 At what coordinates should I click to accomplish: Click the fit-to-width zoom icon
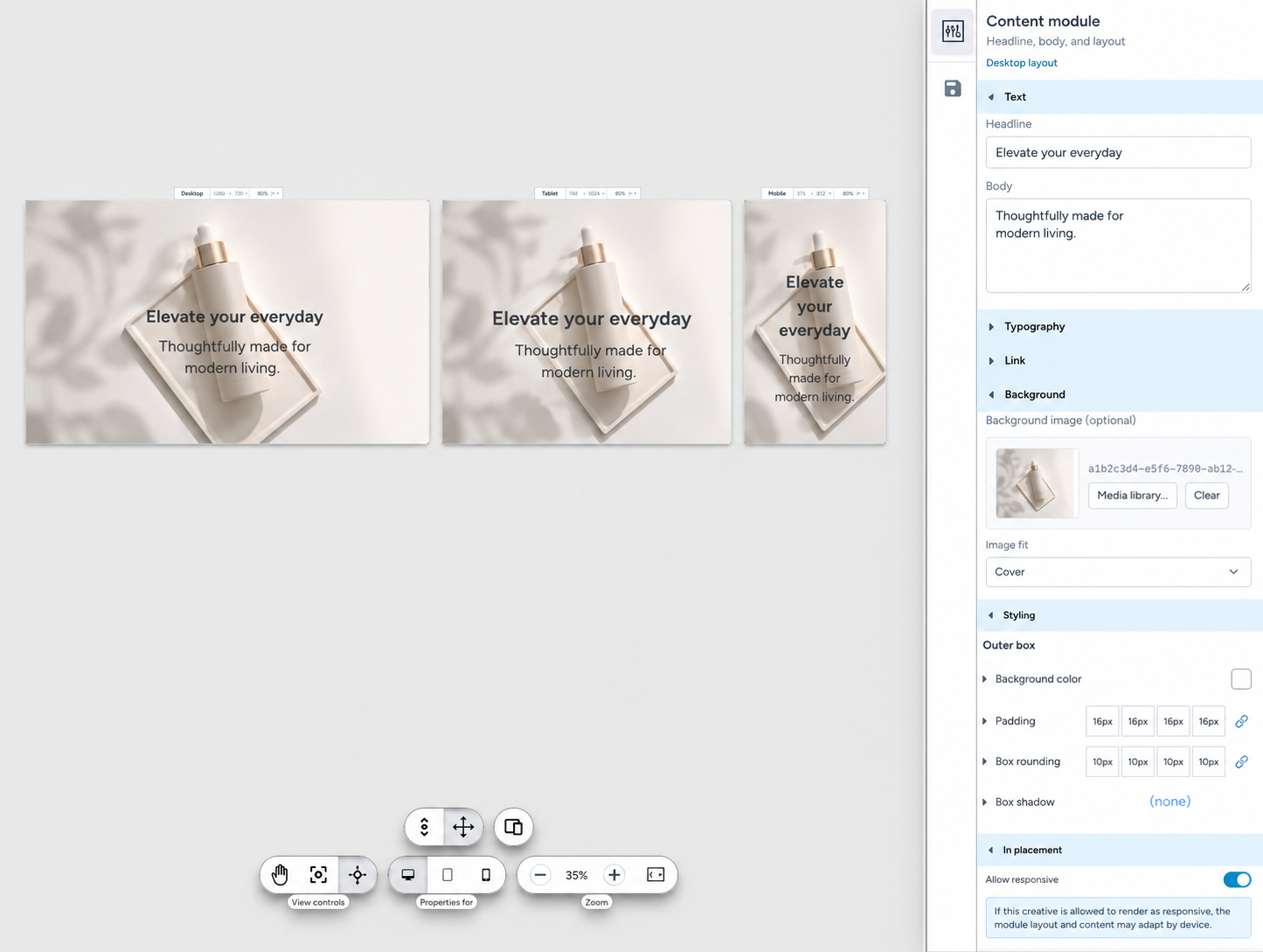(x=656, y=874)
